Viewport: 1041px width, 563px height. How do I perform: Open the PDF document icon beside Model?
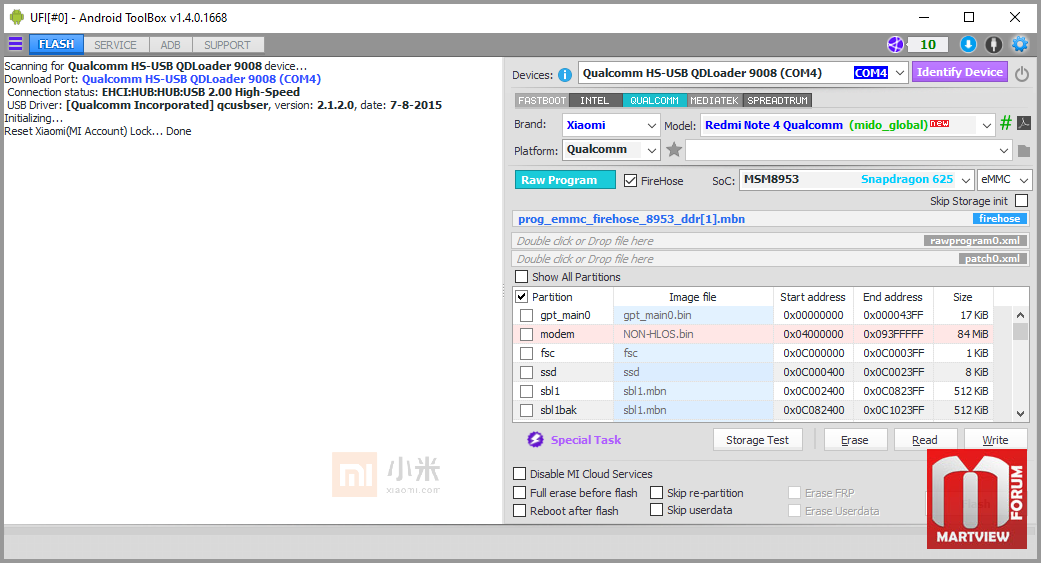[1024, 123]
